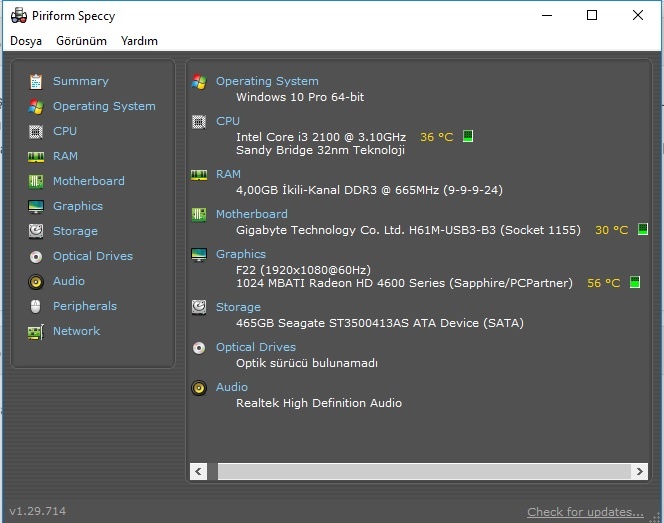Select the Storage drive icon in sidebar
This screenshot has width=664, height=523.
tap(36, 231)
